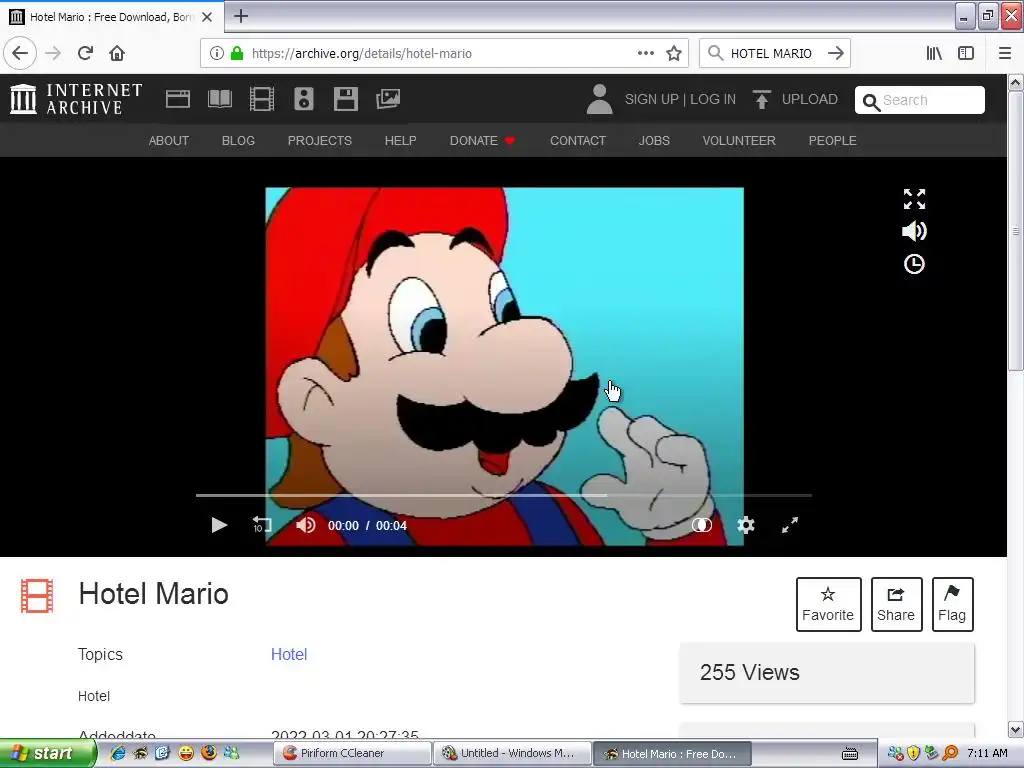Click the taskbar on-screen keyboard icon

pyautogui.click(x=850, y=754)
